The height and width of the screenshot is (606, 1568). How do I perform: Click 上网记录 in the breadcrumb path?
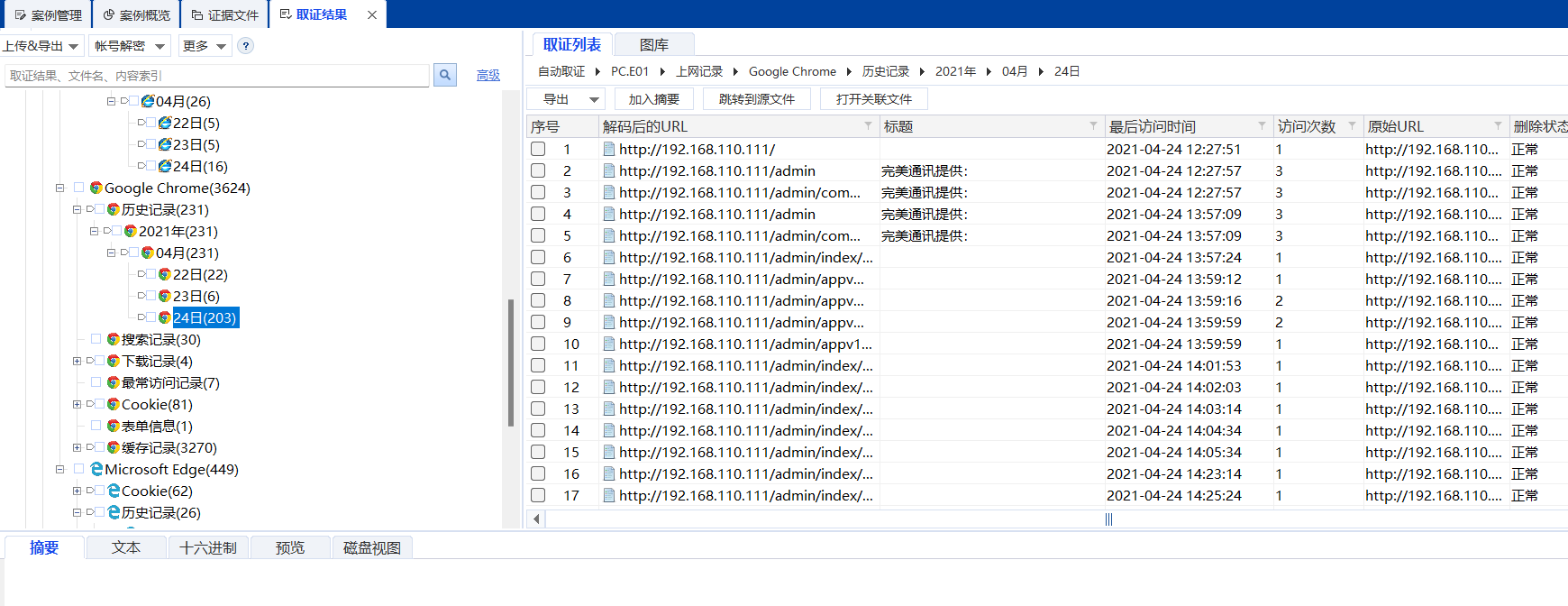click(x=699, y=71)
